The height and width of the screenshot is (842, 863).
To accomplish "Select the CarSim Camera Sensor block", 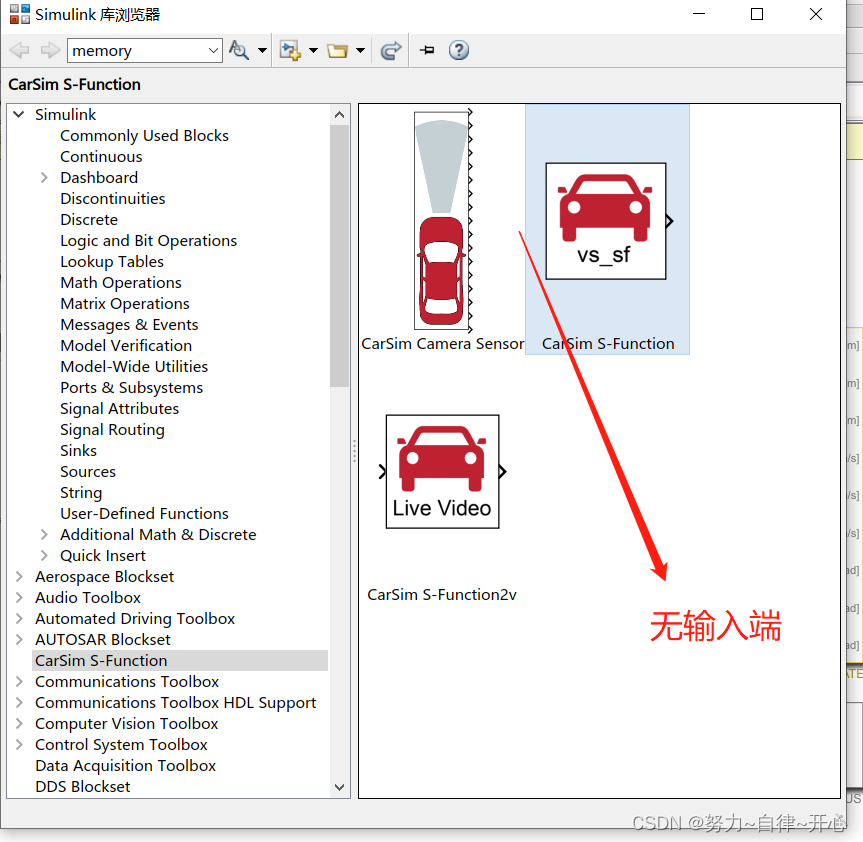I will [443, 220].
